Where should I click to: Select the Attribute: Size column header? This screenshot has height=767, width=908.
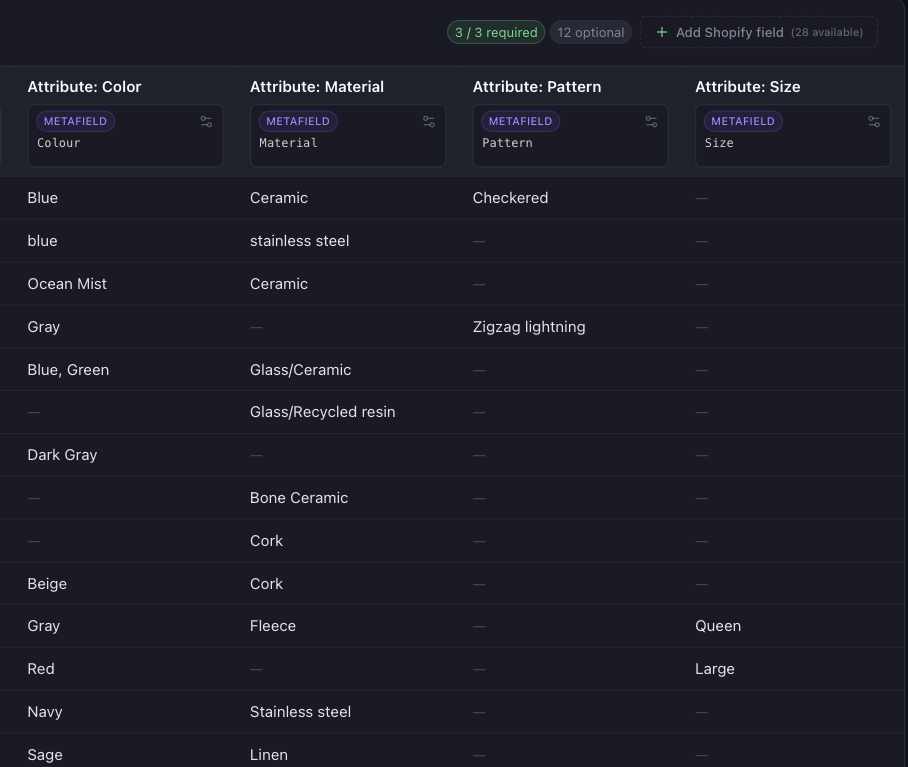click(x=748, y=87)
